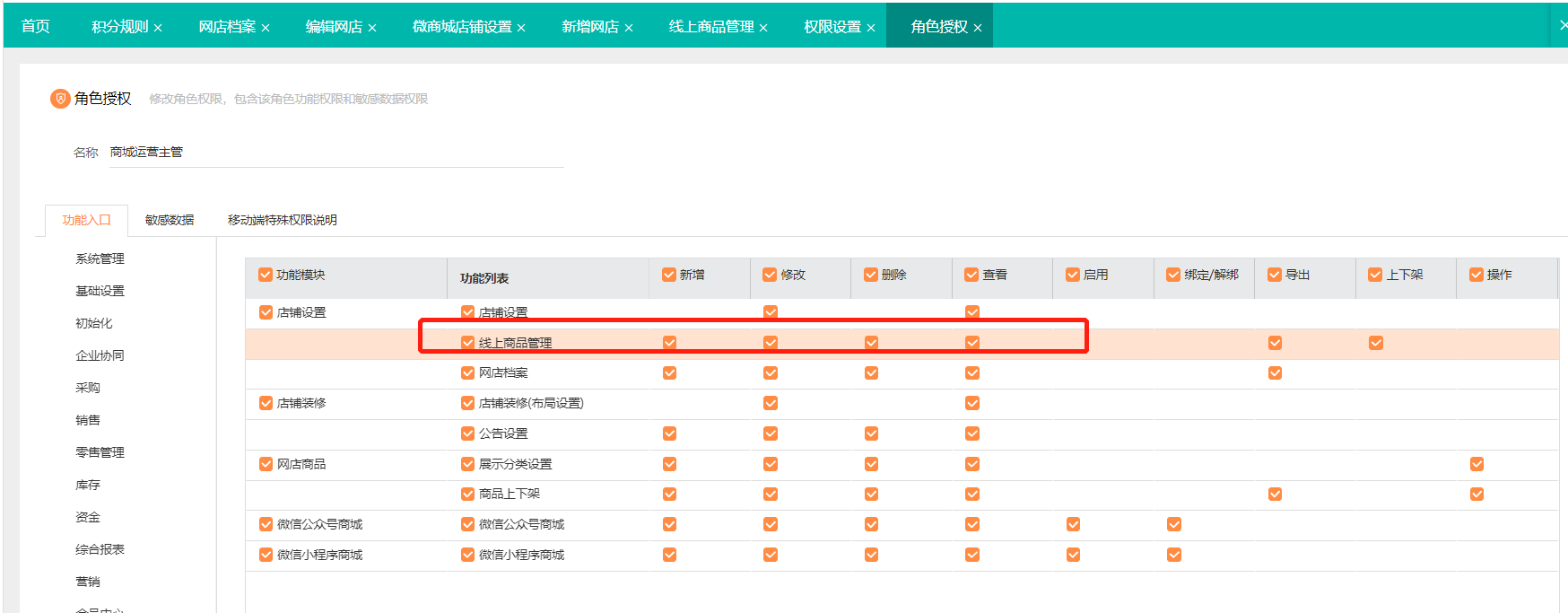
Task: Toggle the 功能模块 select-all checkbox
Action: click(266, 275)
